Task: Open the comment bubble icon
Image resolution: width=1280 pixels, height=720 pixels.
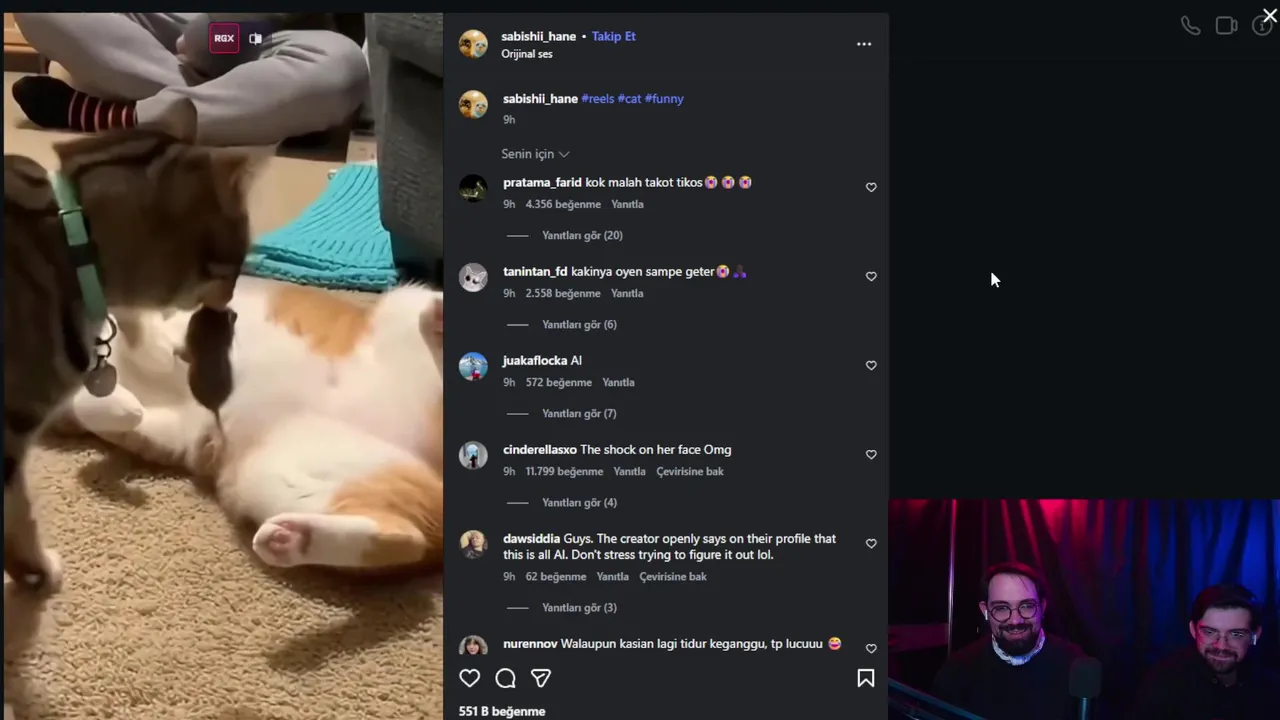Action: pos(505,678)
